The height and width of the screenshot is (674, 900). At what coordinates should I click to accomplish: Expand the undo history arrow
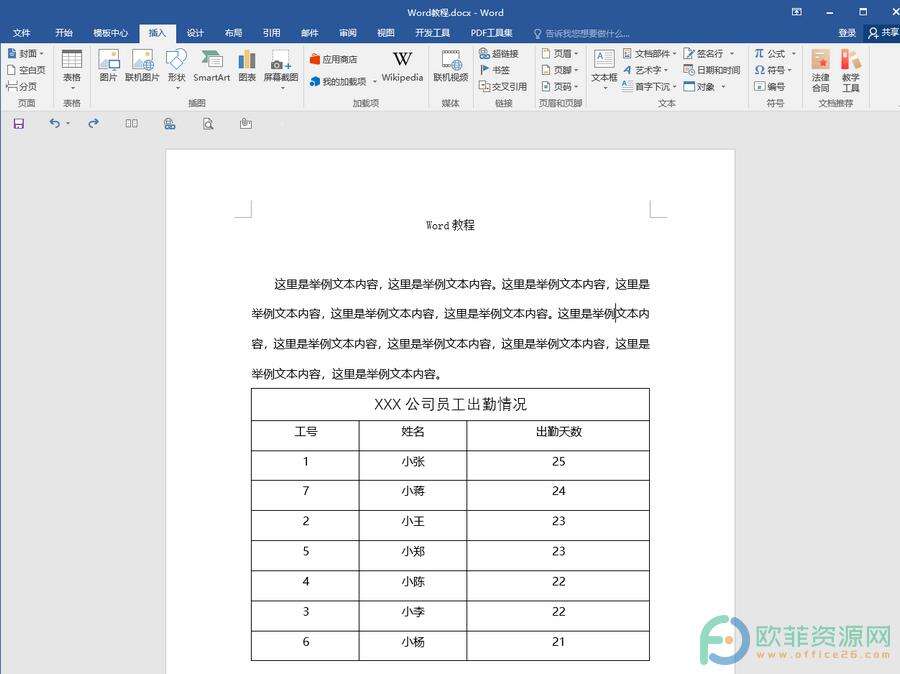click(x=68, y=123)
